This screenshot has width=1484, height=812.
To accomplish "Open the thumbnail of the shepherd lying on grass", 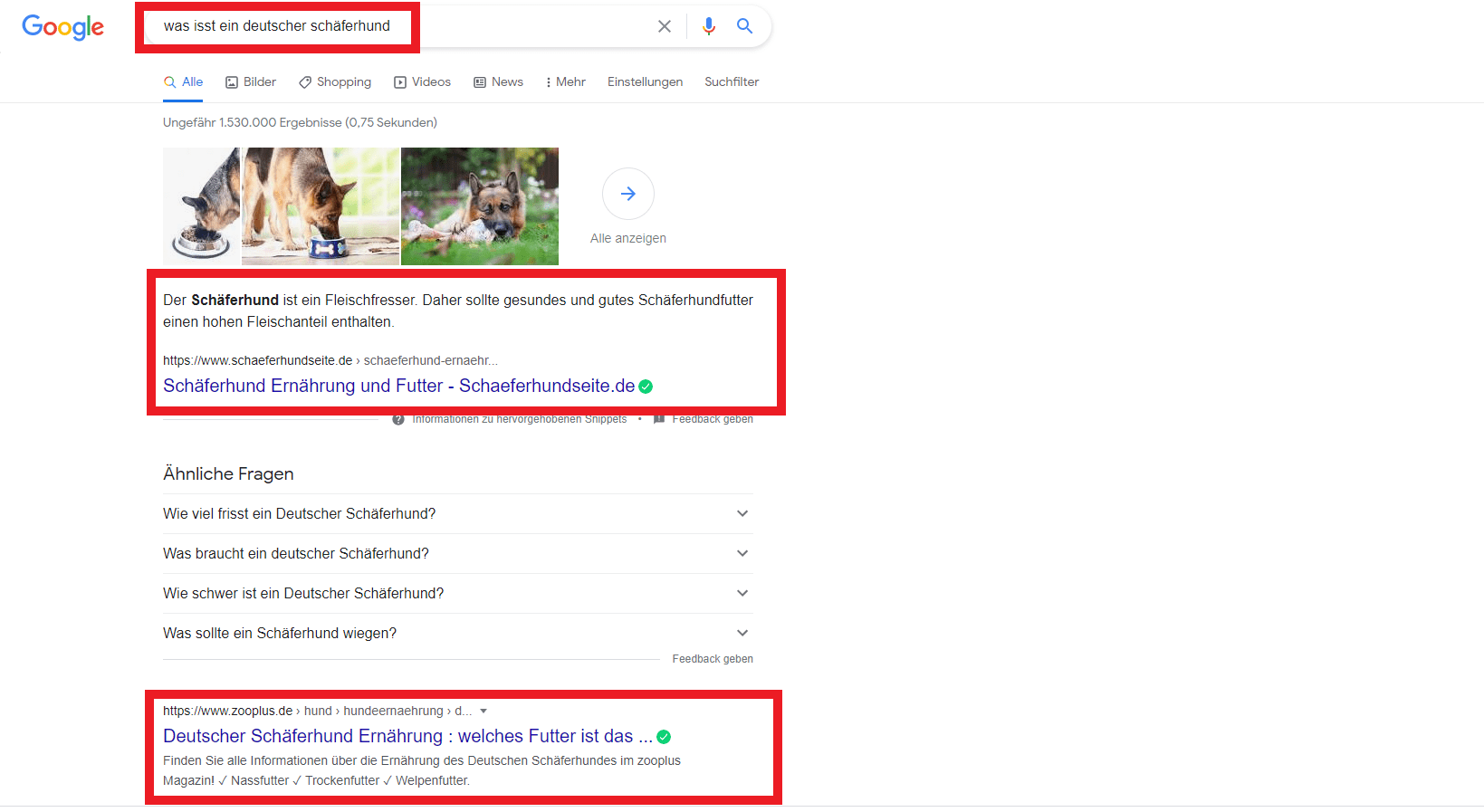I will pos(480,206).
